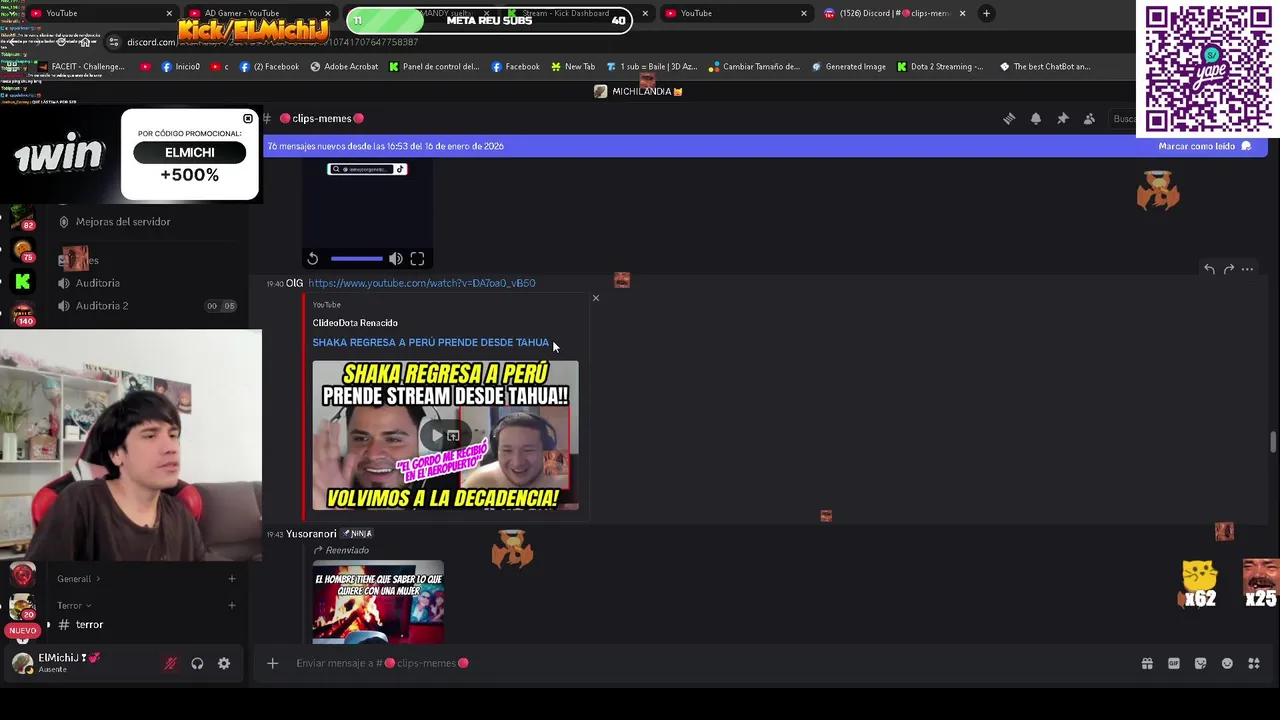Open Dota 2 Streaming bookmark

pyautogui.click(x=940, y=67)
